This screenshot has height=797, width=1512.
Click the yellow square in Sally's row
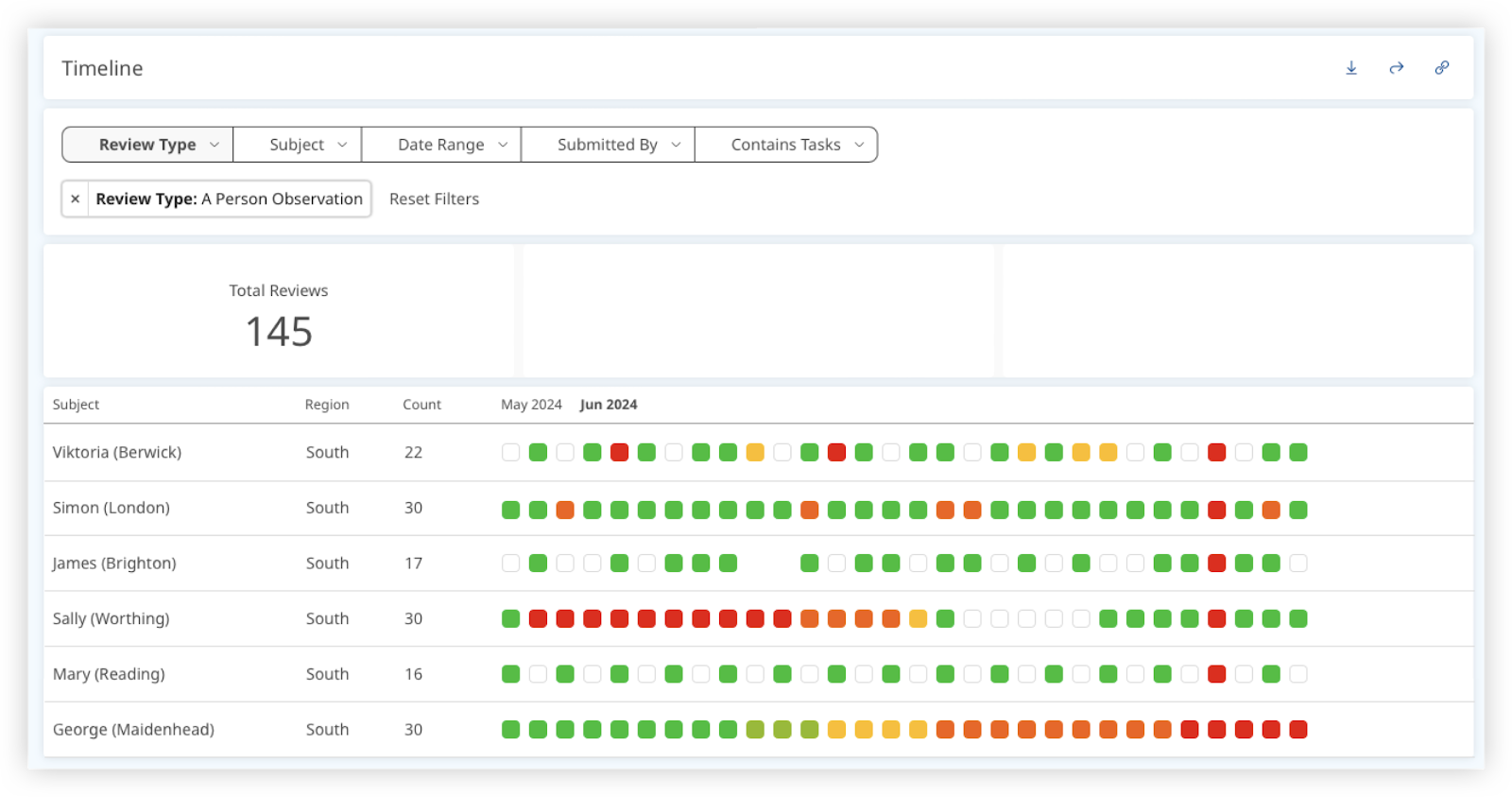coord(918,618)
